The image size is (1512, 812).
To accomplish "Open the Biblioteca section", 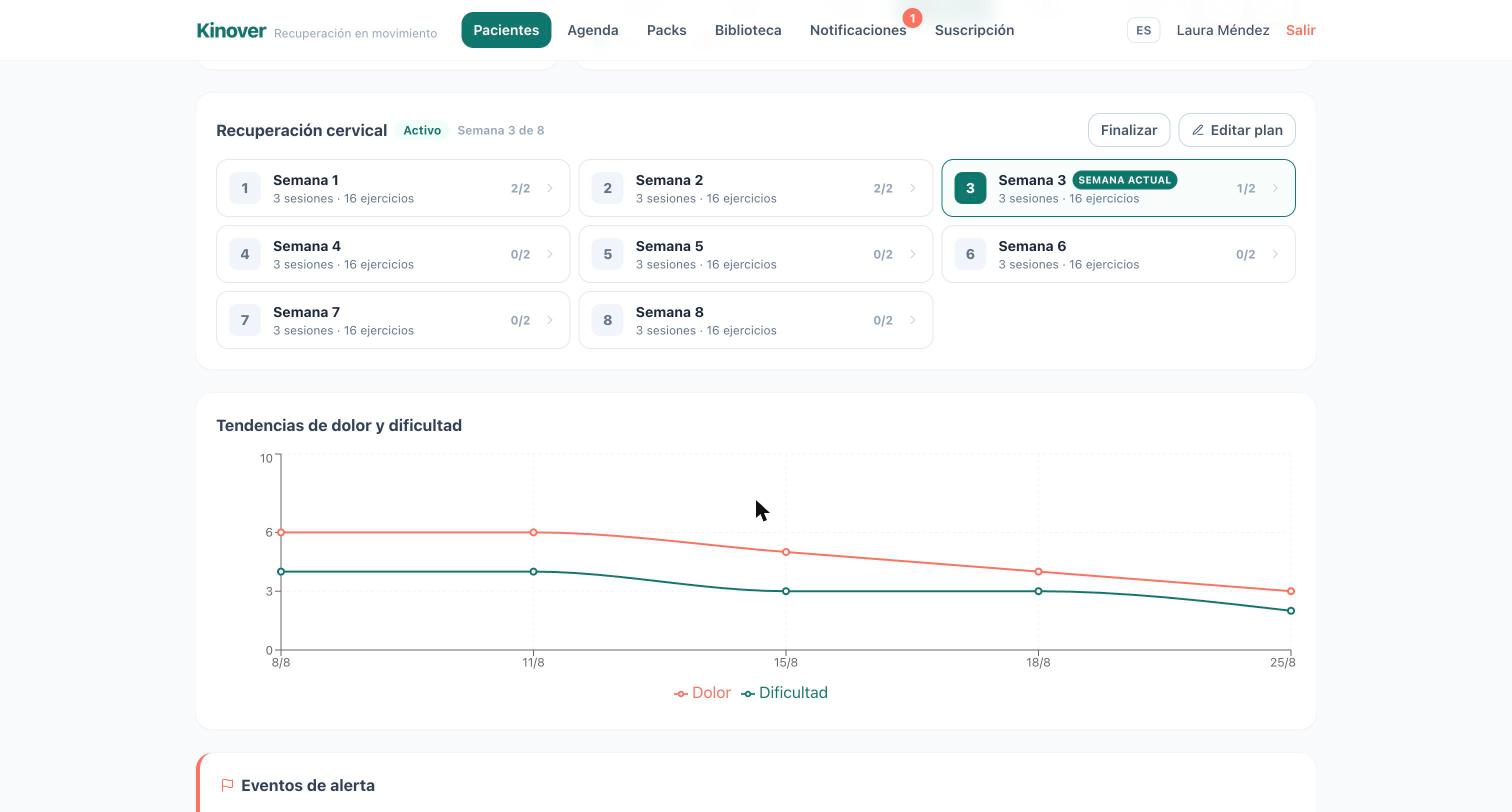I will point(748,30).
